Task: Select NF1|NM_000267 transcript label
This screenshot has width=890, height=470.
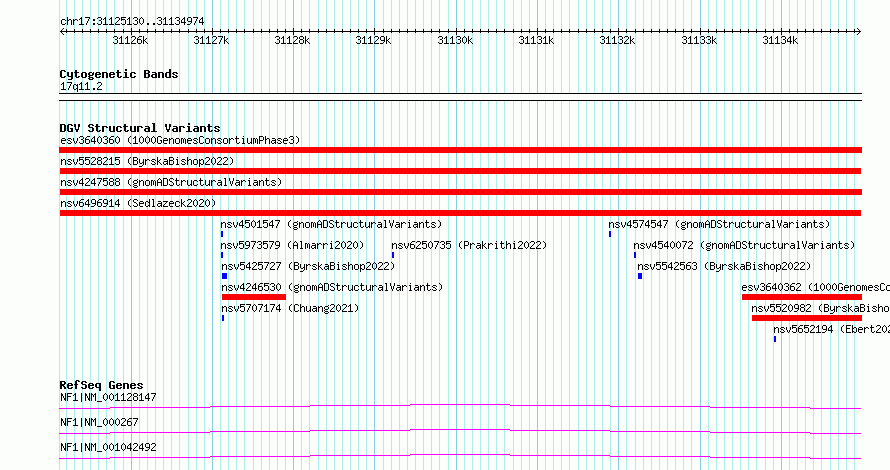Action: pyautogui.click(x=99, y=422)
